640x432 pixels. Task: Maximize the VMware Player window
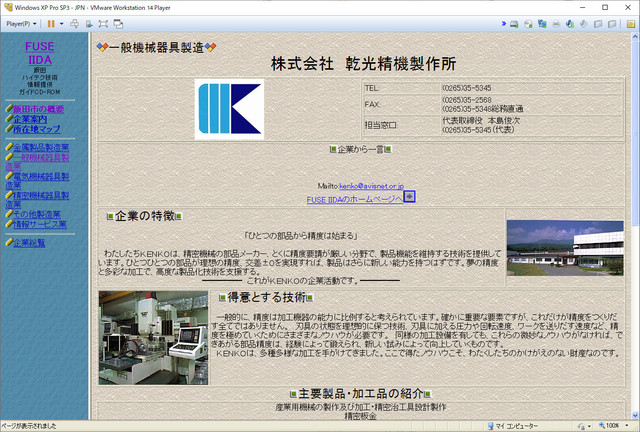[605, 7]
